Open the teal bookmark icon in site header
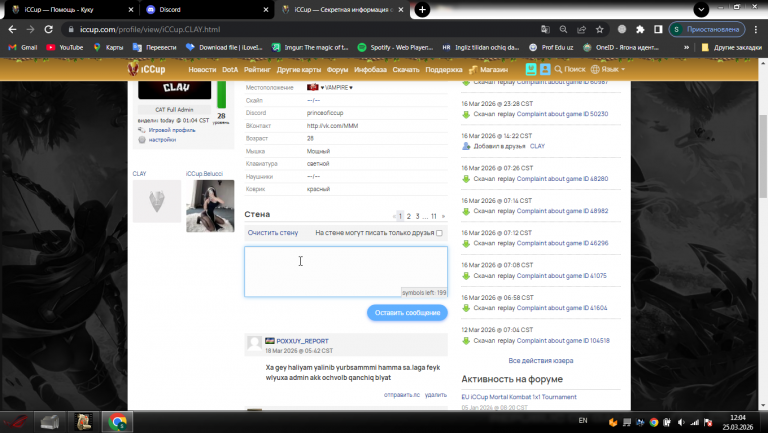Screen dimensions: 768x433 (x=531, y=69)
